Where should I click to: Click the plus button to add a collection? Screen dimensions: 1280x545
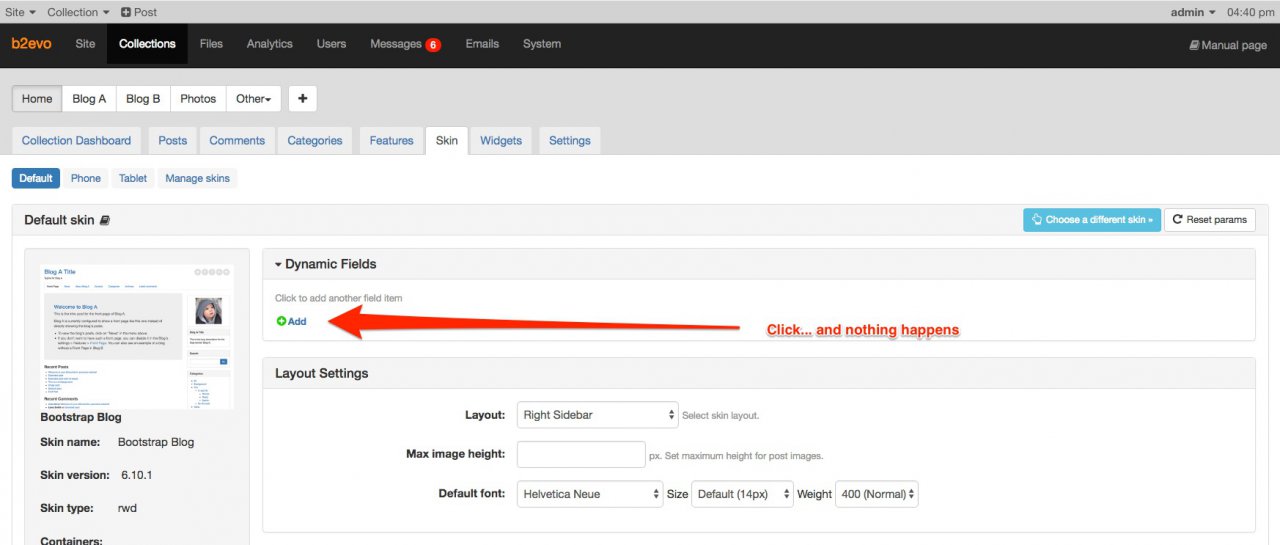click(303, 99)
